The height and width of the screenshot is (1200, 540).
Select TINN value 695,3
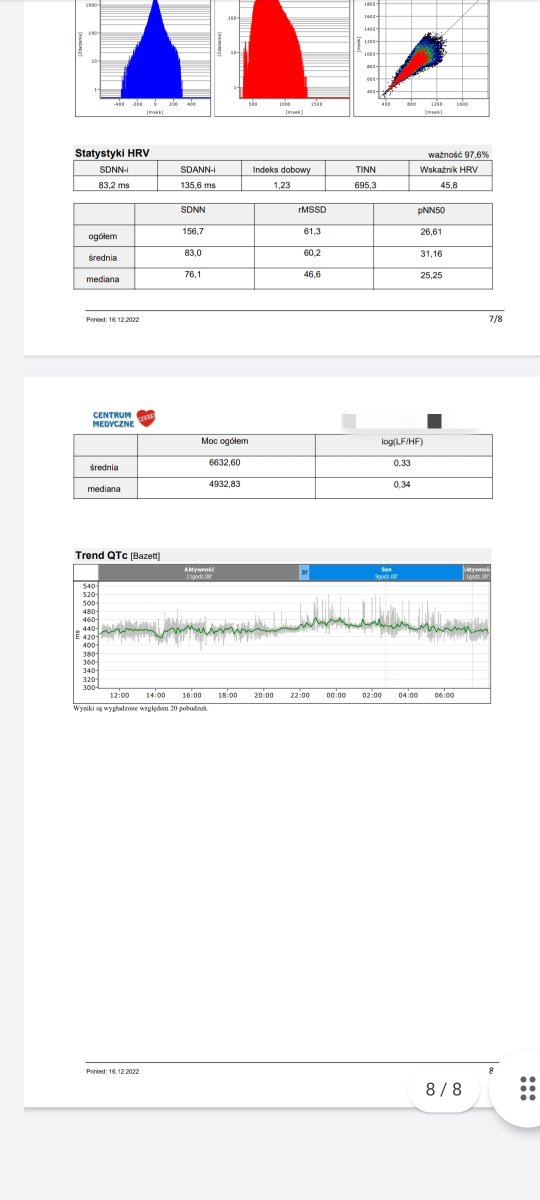(x=367, y=184)
